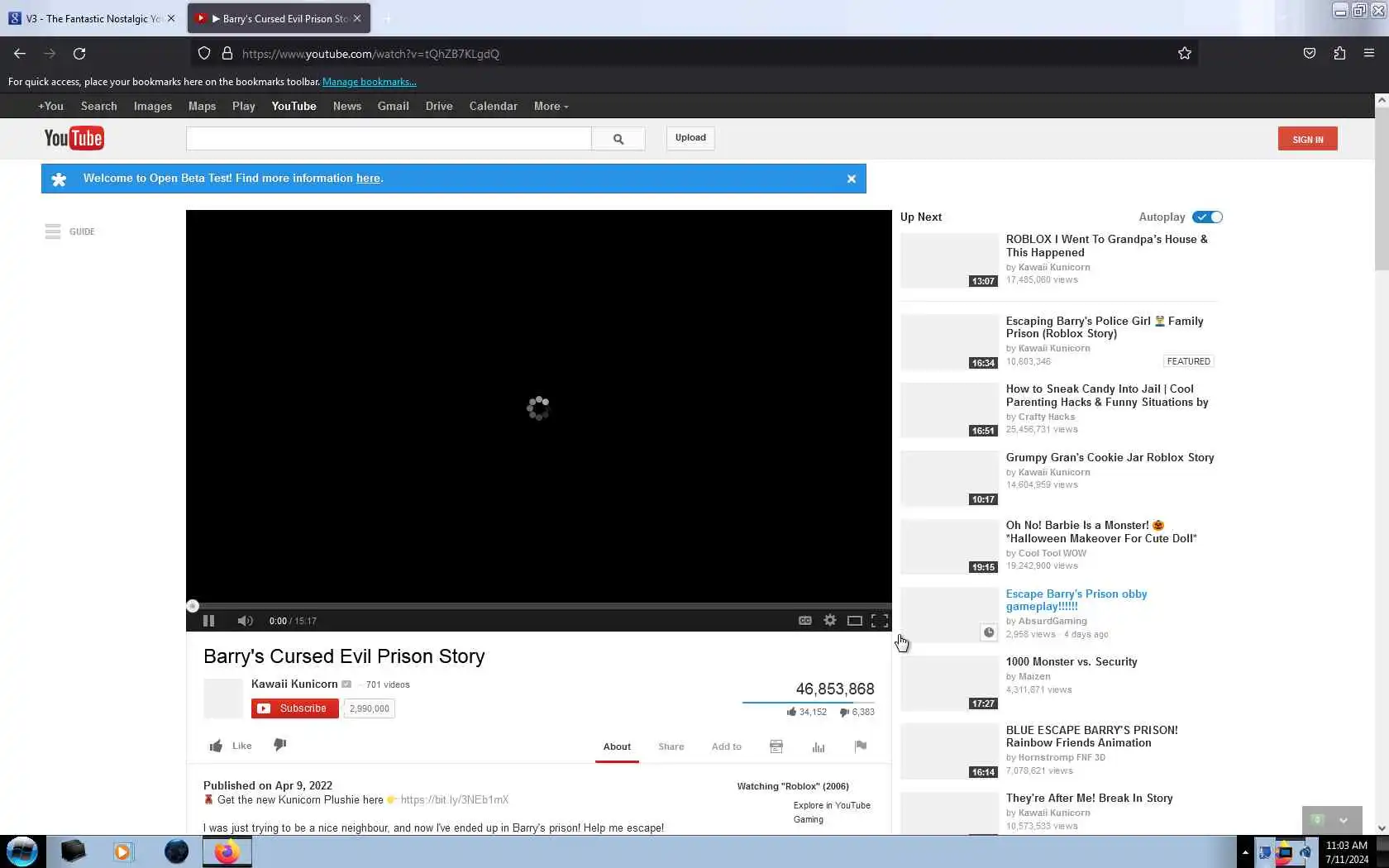This screenshot has width=1389, height=868.
Task: Save to Pocket icon in toolbar
Action: pyautogui.click(x=1310, y=54)
